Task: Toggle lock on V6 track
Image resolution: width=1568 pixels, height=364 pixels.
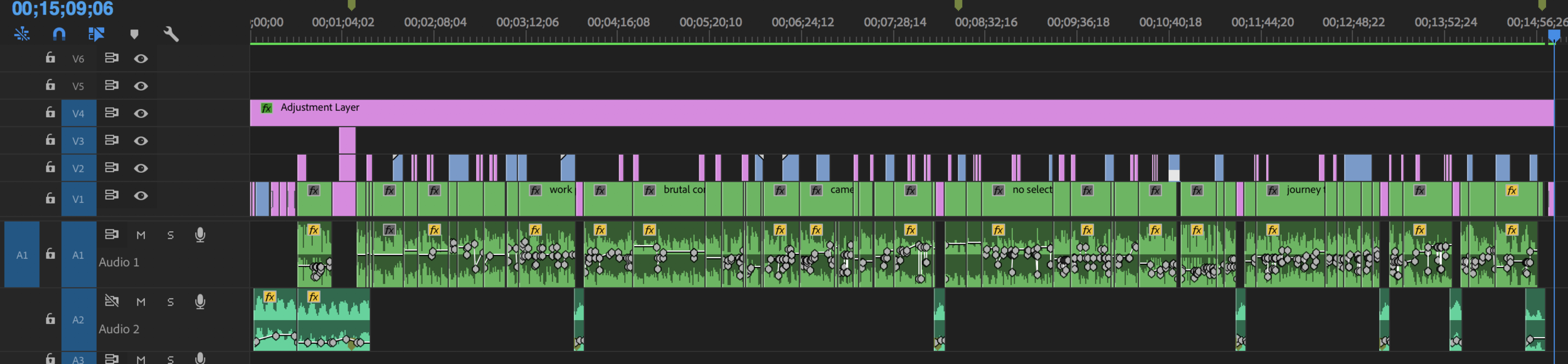Action: tap(50, 58)
